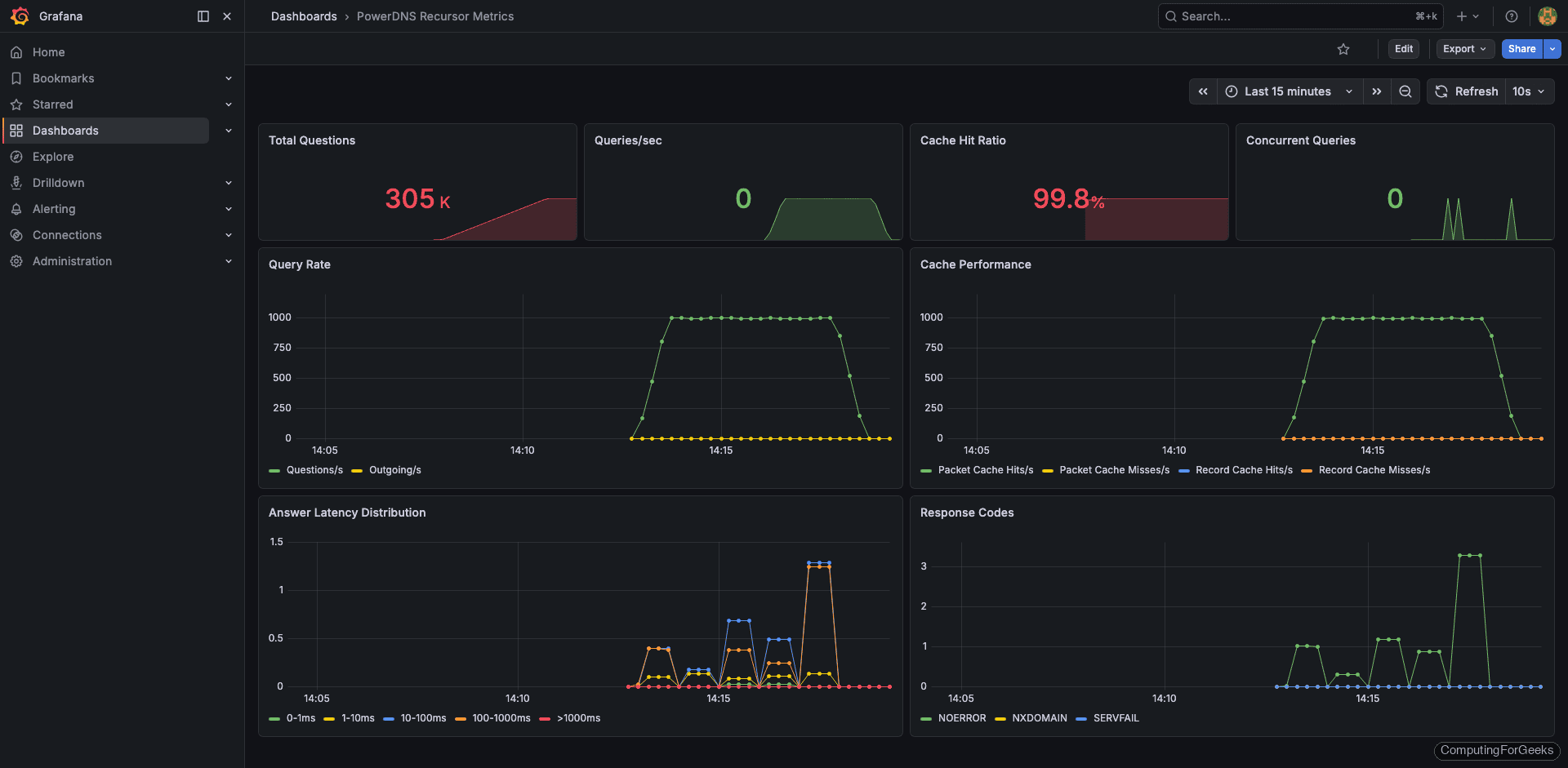1568x768 pixels.
Task: Open the Connections section from sidebar
Action: point(66,234)
